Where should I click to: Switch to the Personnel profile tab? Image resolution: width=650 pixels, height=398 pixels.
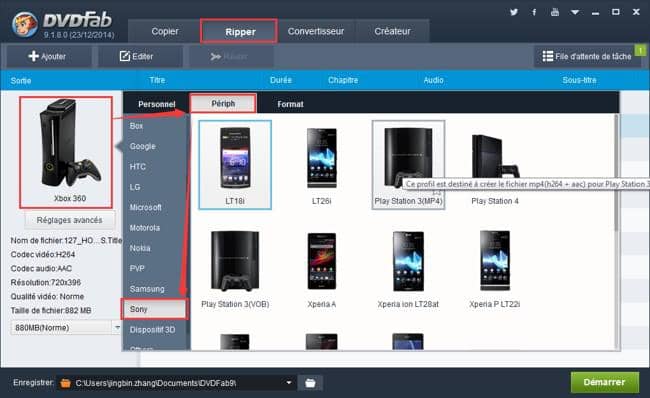tap(156, 104)
